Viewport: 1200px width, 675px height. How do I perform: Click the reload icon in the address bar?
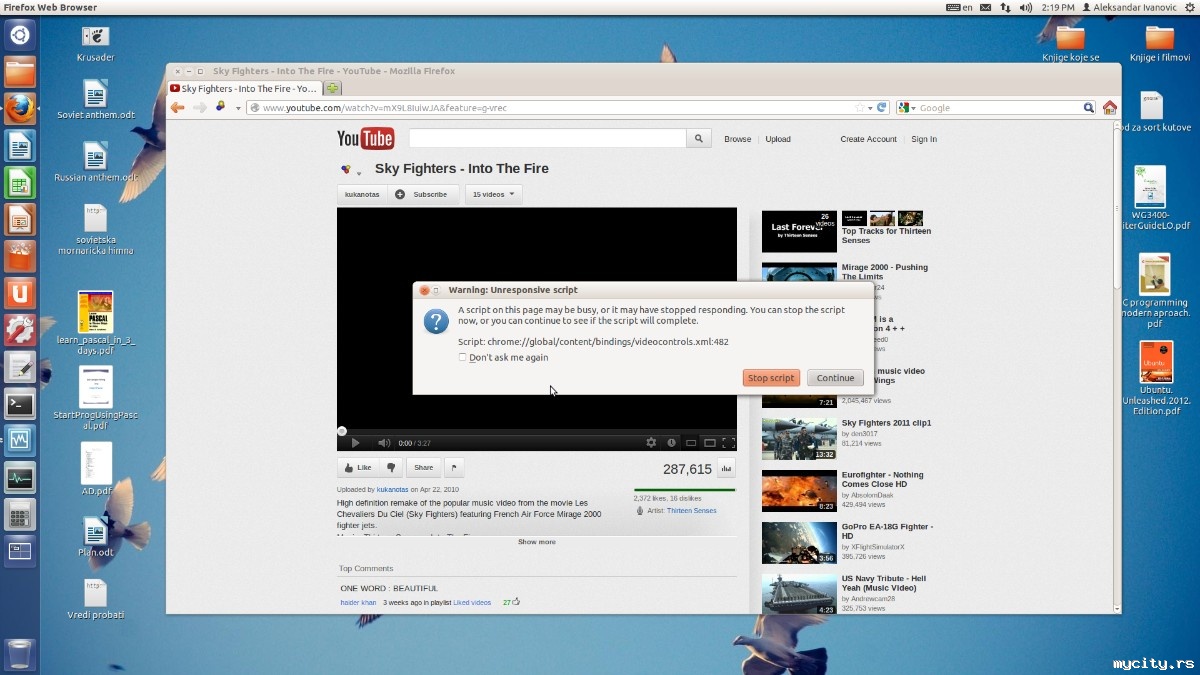coord(882,108)
